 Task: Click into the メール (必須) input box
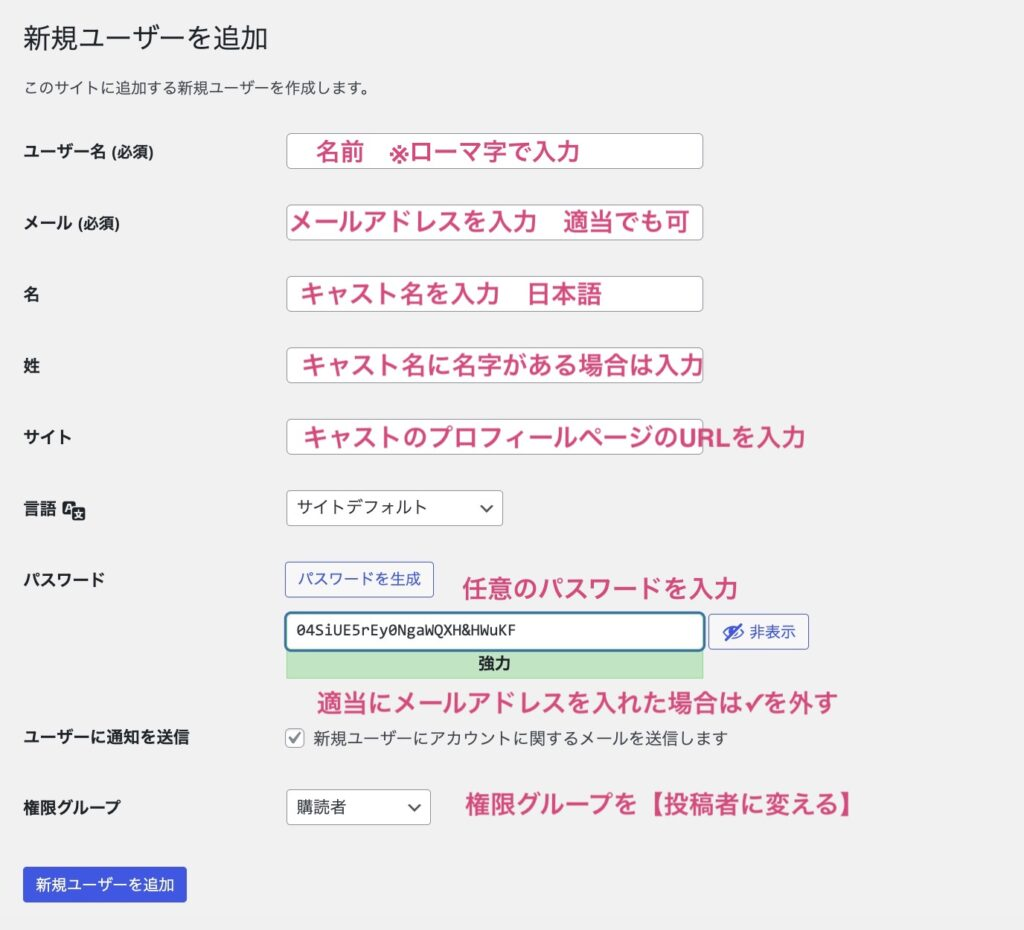[494, 222]
